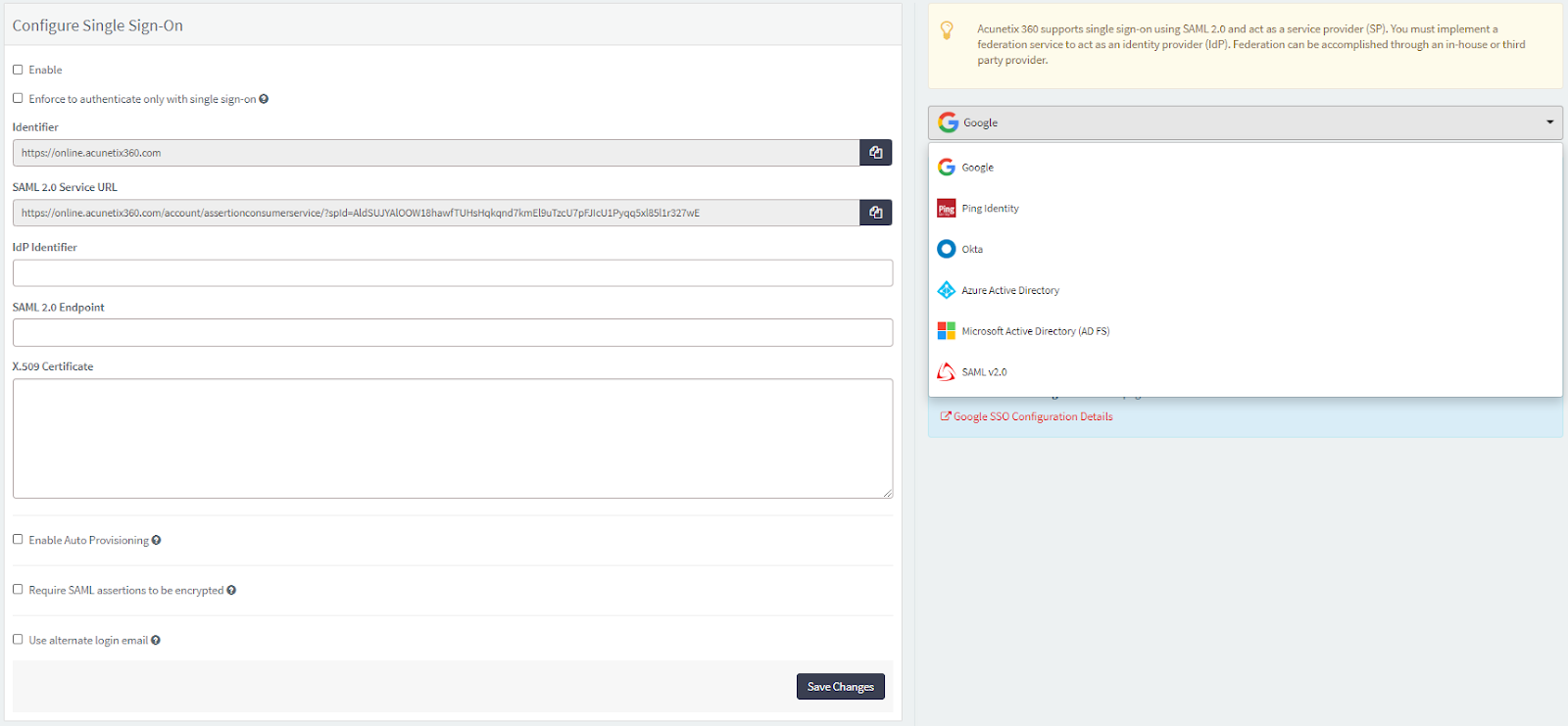Click the Microsoft AD FS logo icon
The width and height of the screenshot is (1568, 726).
tap(947, 331)
